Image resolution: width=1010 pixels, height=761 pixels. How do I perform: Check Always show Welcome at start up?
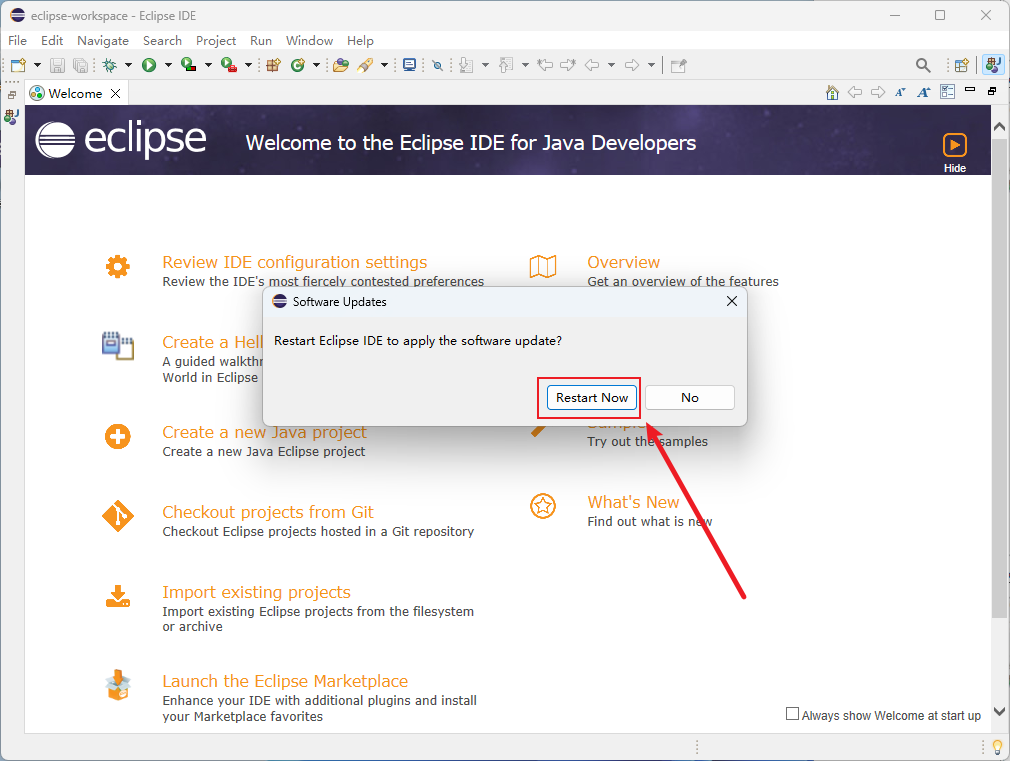point(792,714)
